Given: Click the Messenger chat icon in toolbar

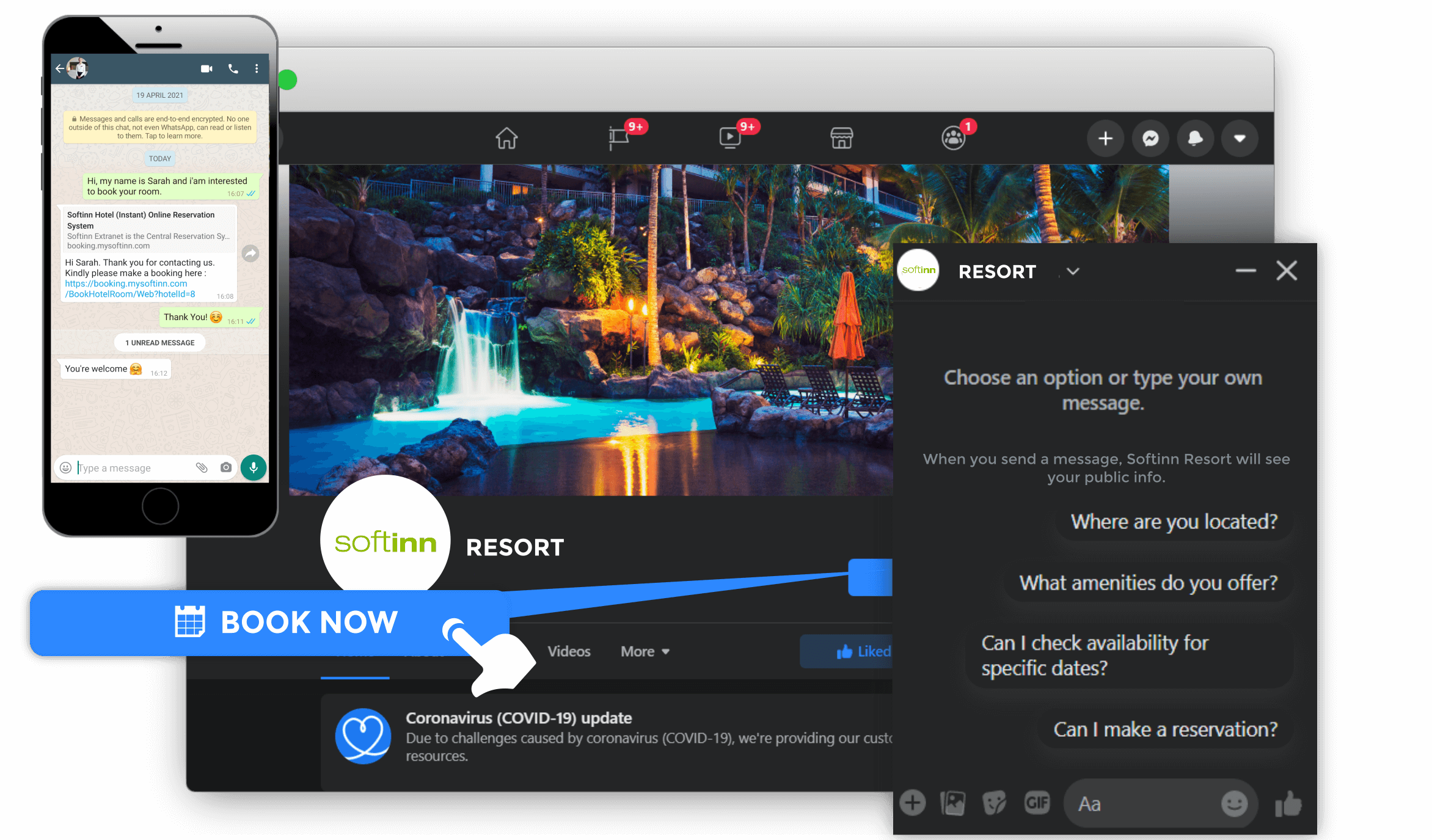Looking at the screenshot, I should click(1151, 138).
